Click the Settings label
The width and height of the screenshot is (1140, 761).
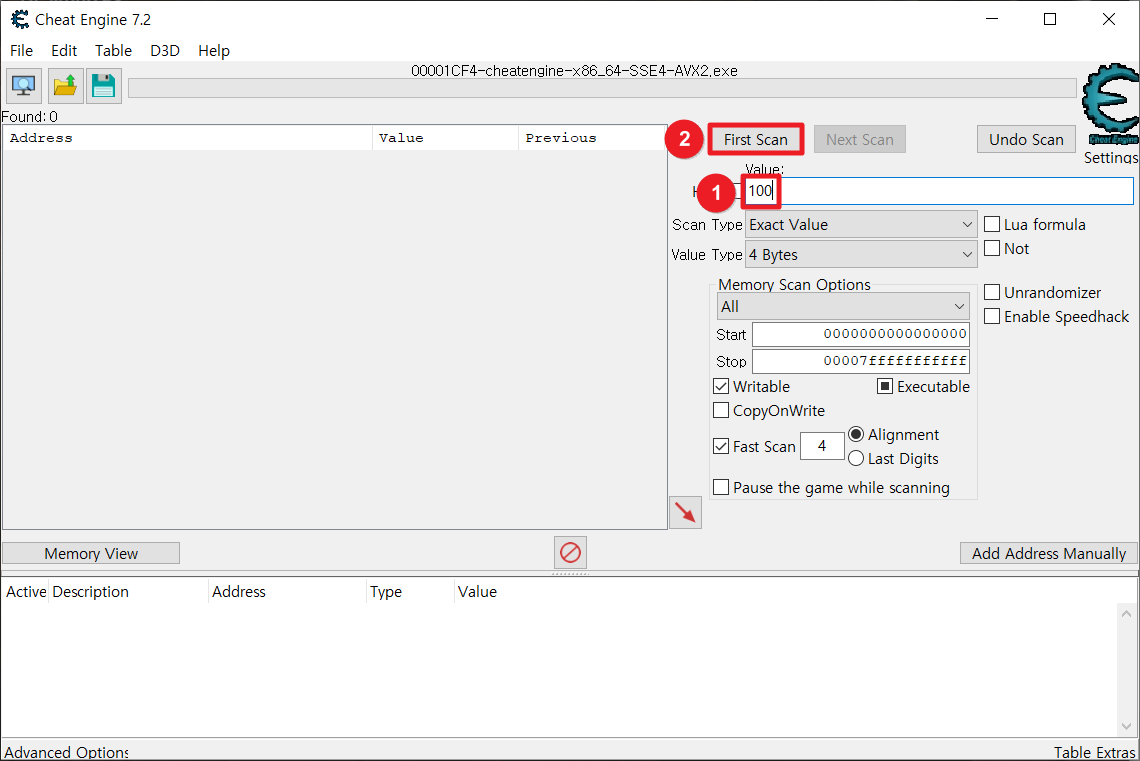click(x=1110, y=157)
